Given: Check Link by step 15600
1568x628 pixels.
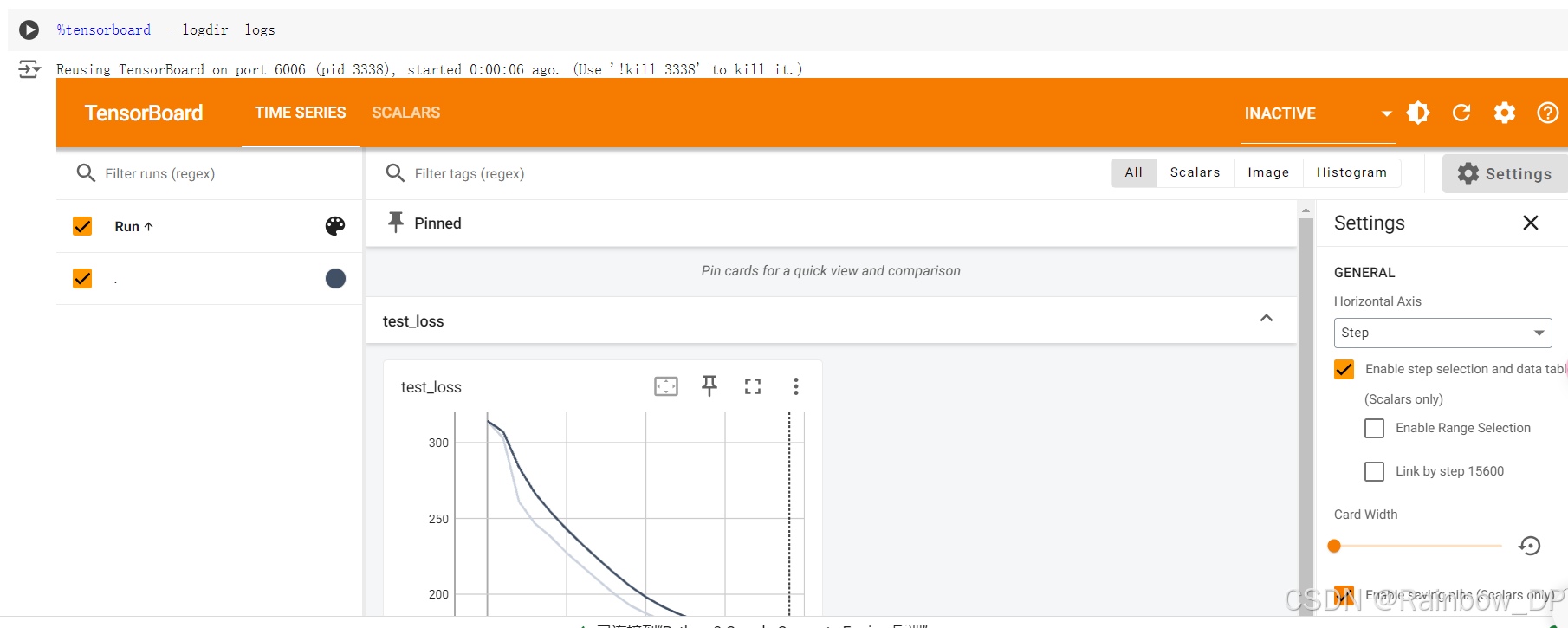Looking at the screenshot, I should pos(1375,471).
